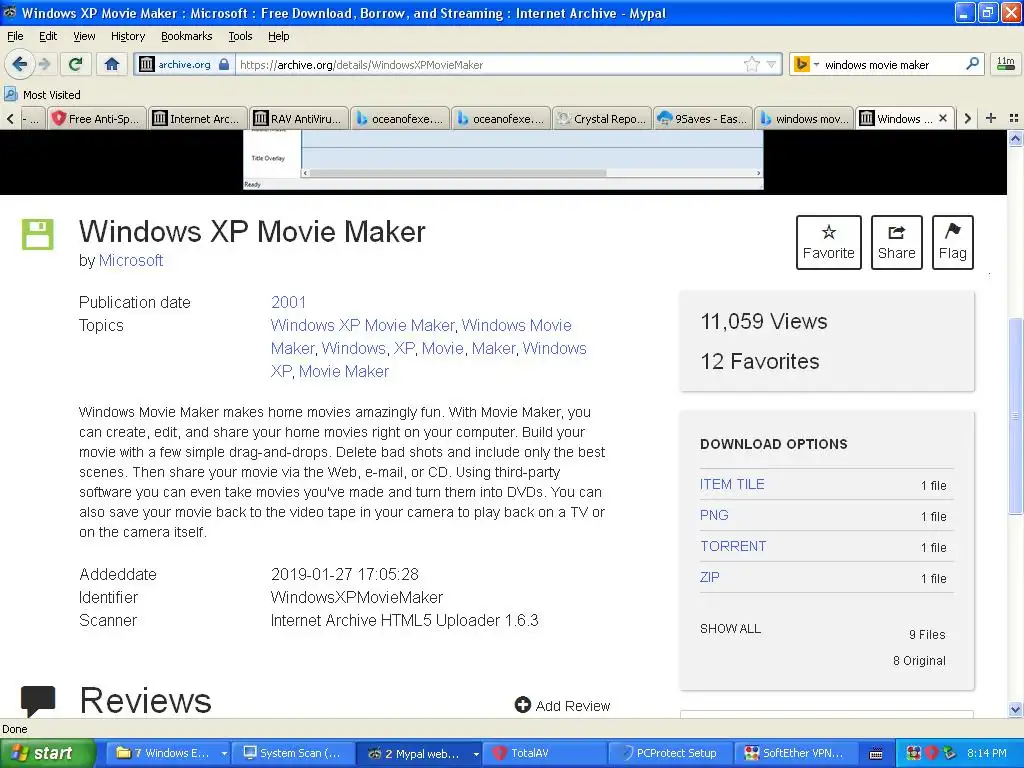
Task: Switch to the windows mov... tab
Action: [x=804, y=118]
